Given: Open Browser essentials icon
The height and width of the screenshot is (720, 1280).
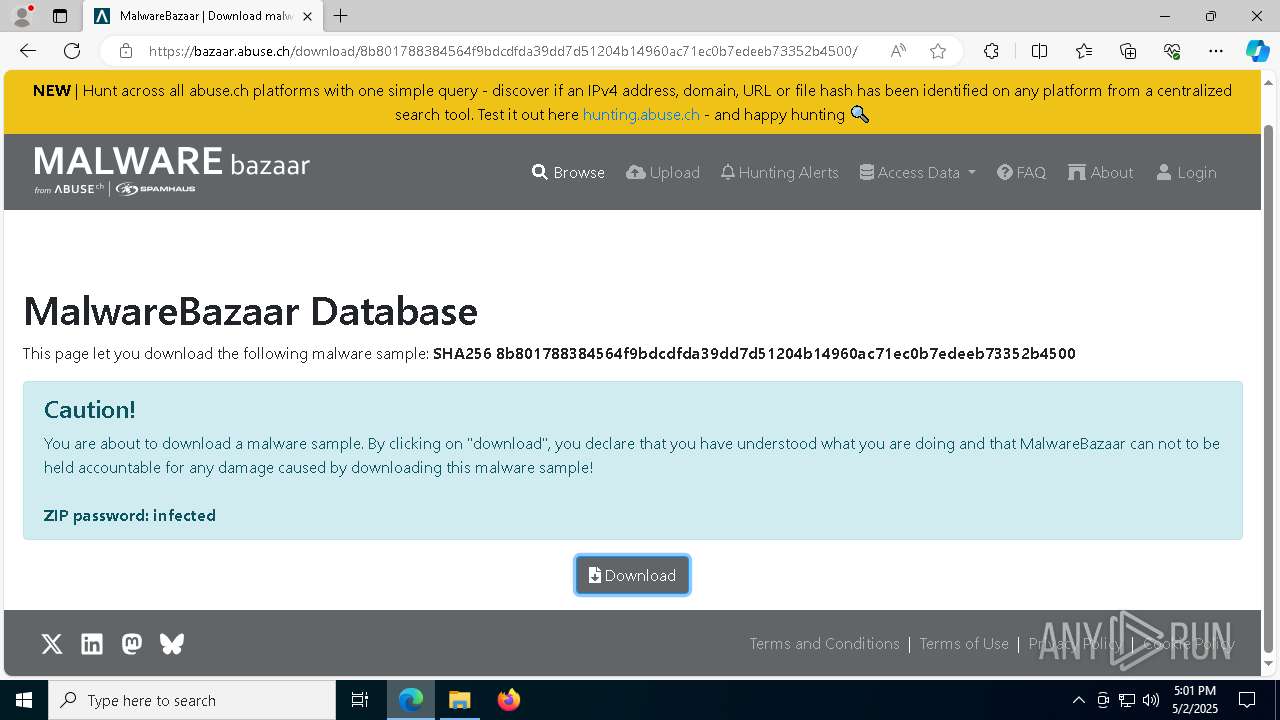Looking at the screenshot, I should coord(1172,51).
